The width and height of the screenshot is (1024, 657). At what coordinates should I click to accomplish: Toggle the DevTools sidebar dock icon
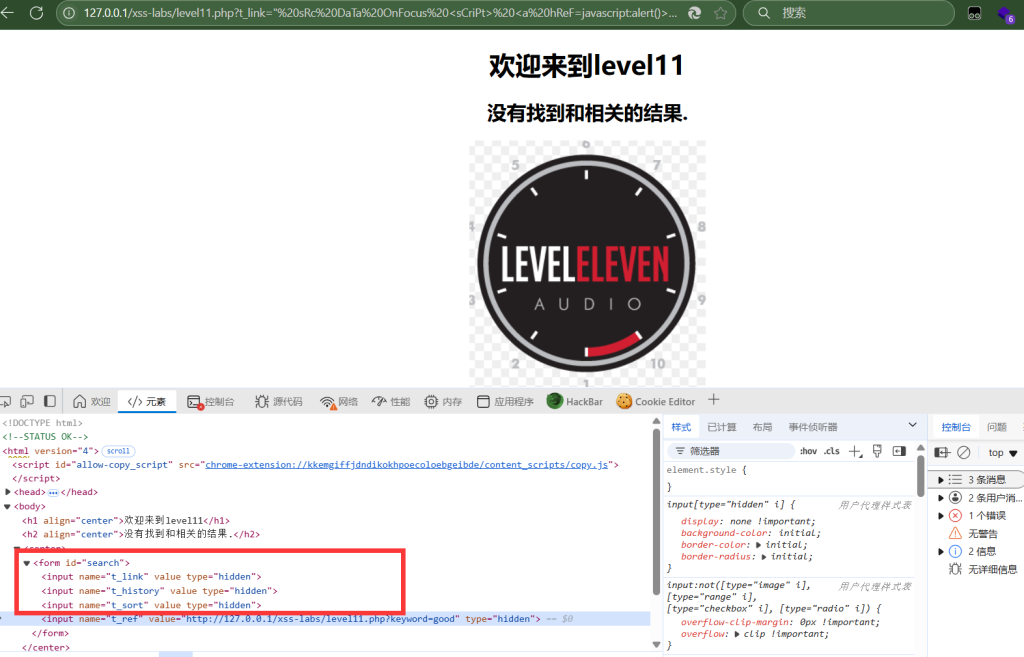[50, 401]
